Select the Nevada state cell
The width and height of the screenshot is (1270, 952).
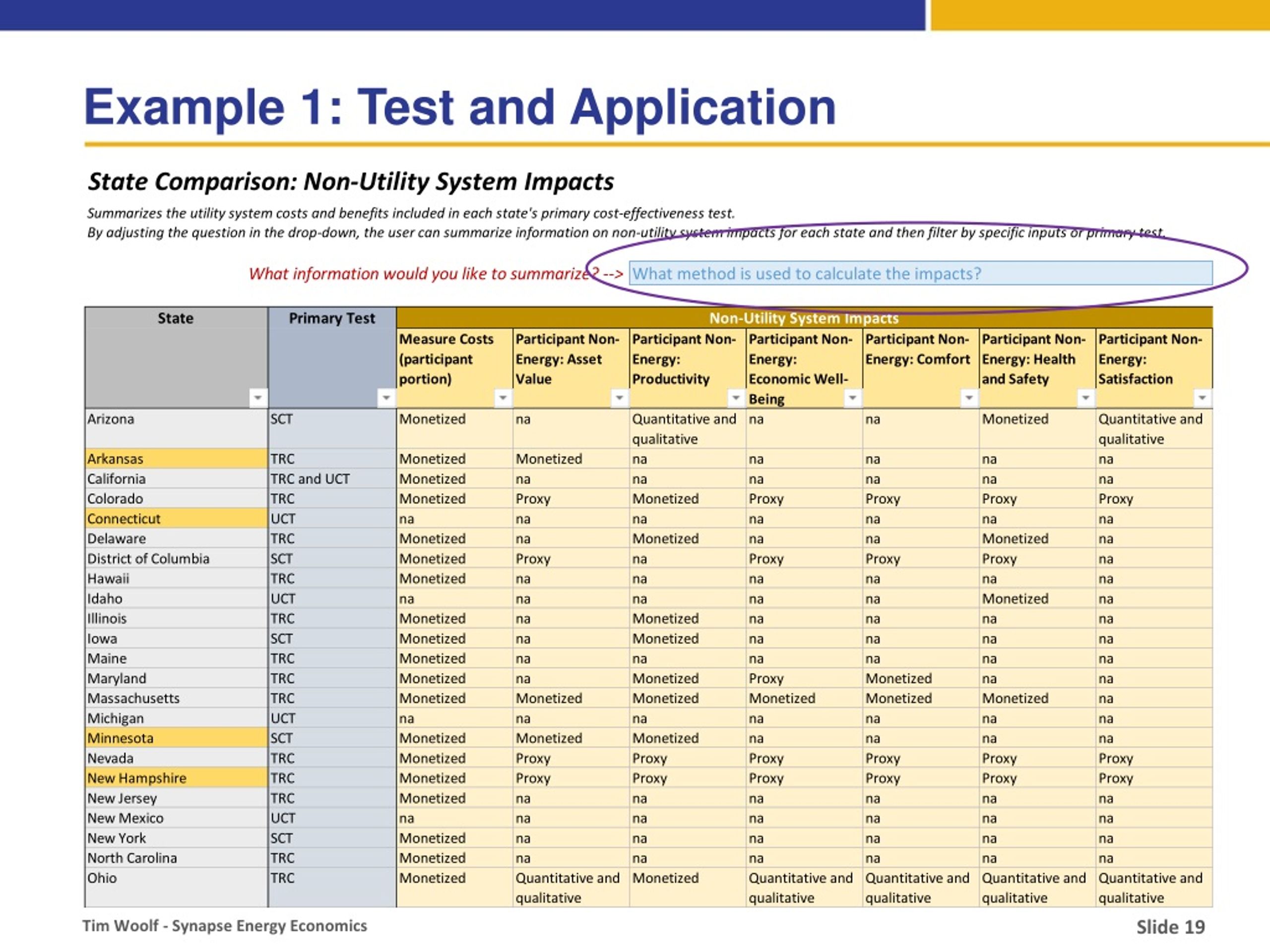point(176,758)
